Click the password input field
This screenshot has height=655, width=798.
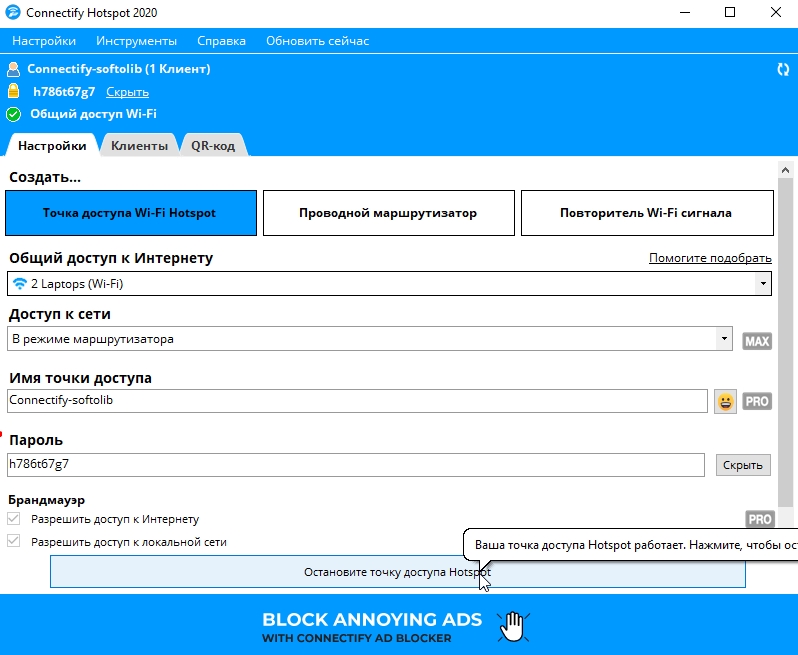click(x=356, y=465)
